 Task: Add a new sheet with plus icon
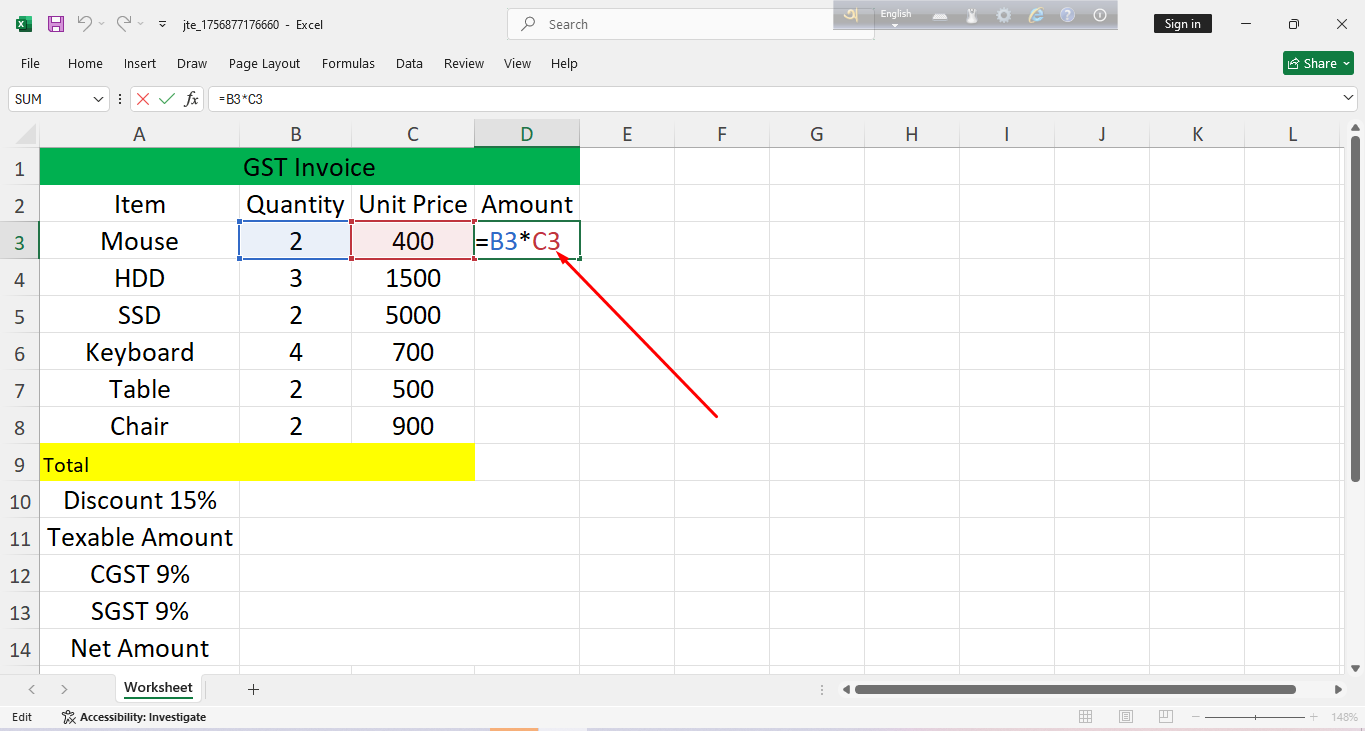click(253, 689)
